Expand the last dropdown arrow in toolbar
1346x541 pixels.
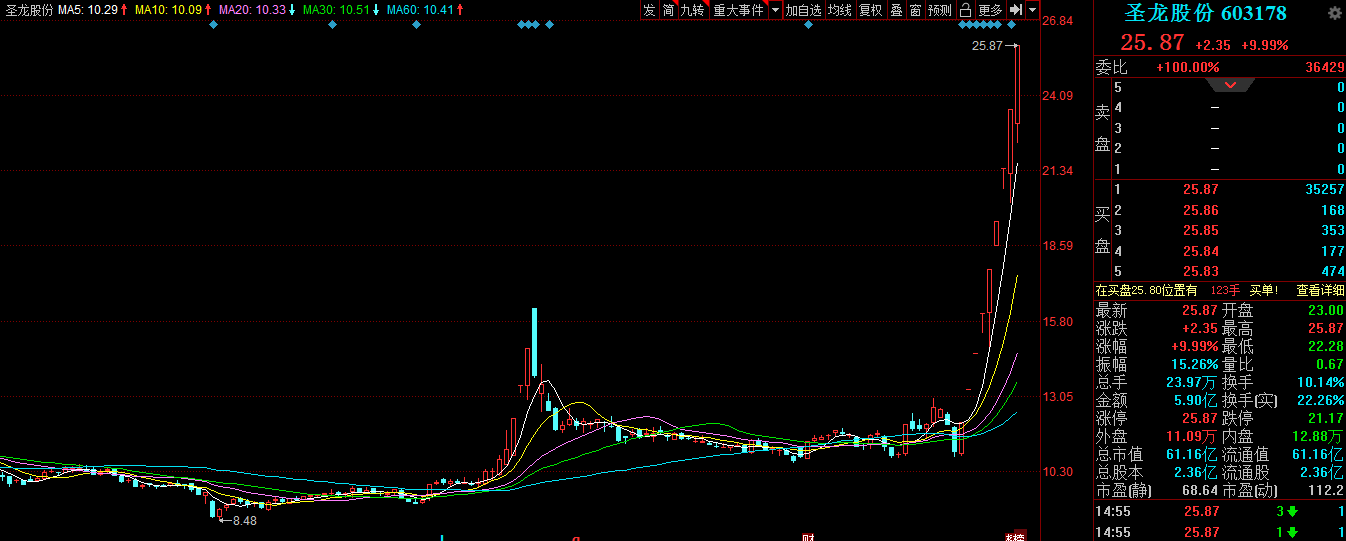(1032, 10)
